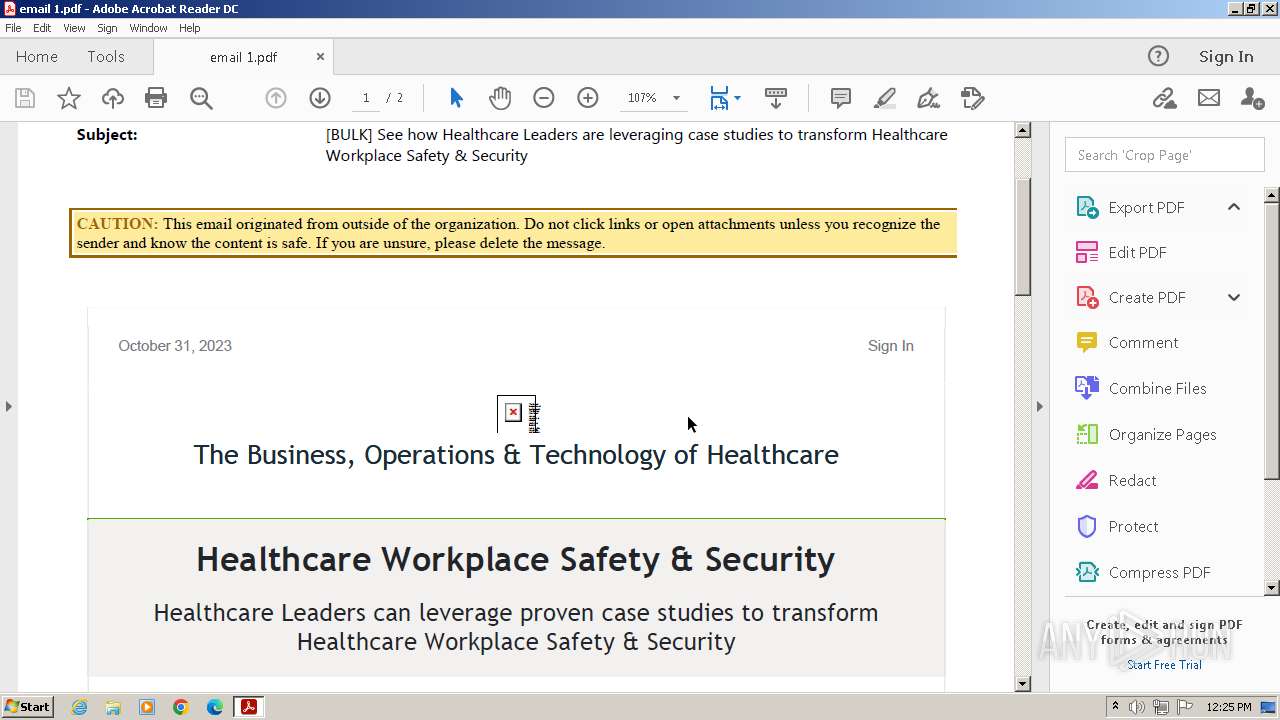The image size is (1280, 720).
Task: Open the Sign document pen icon
Action: [929, 98]
